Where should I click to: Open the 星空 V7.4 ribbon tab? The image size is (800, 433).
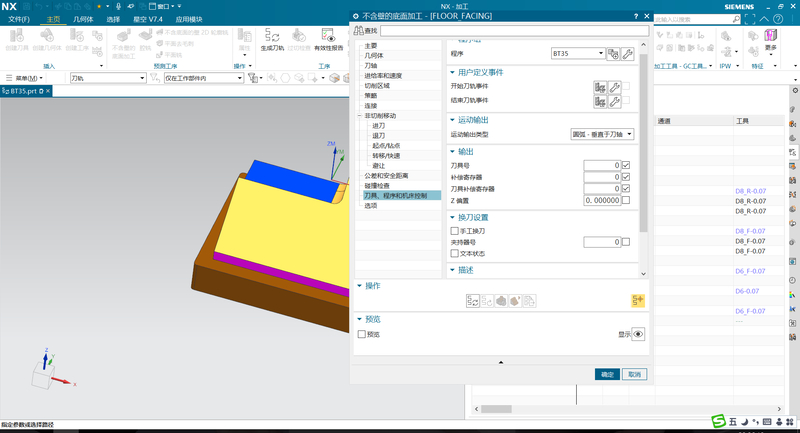tap(148, 19)
